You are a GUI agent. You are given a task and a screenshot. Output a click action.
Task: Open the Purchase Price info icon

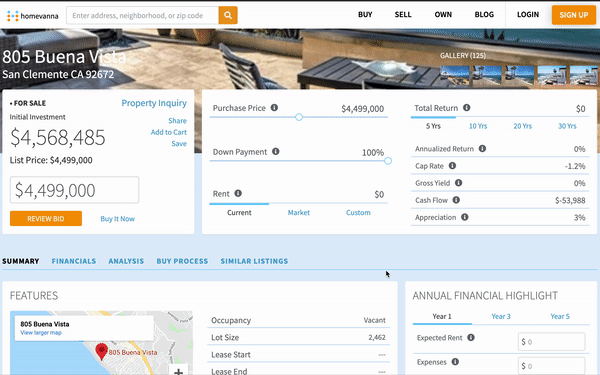pyautogui.click(x=274, y=108)
